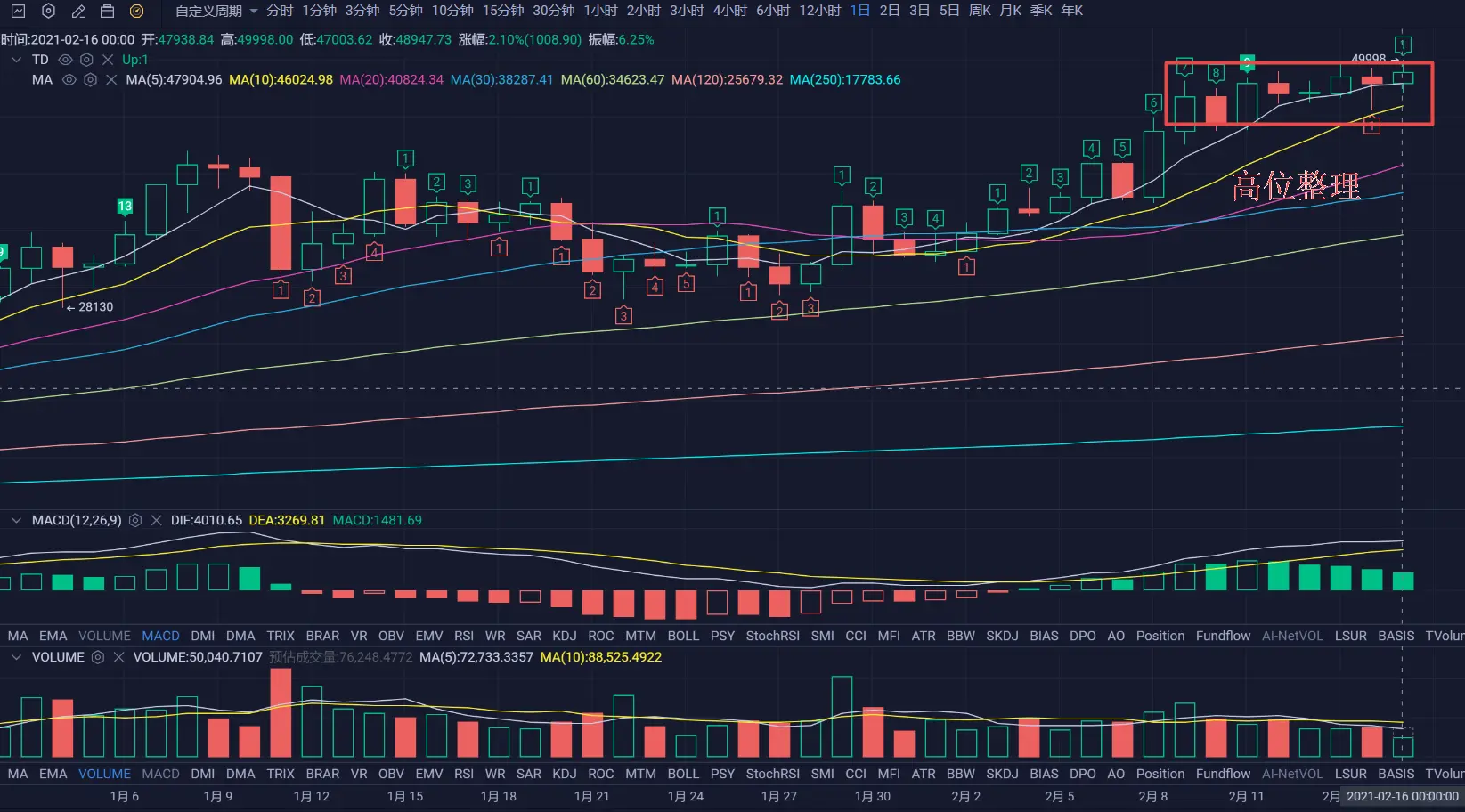
Task: Remove the TD indicator
Action: (108, 60)
